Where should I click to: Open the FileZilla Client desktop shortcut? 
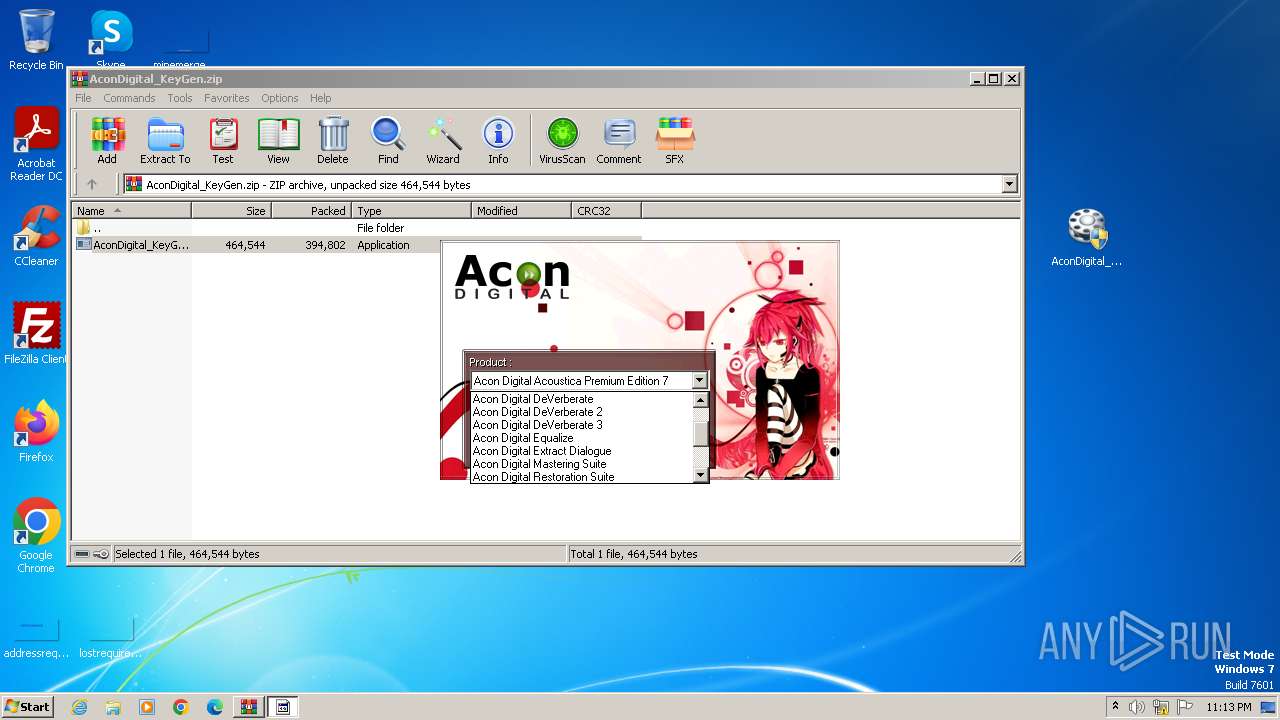(x=36, y=333)
